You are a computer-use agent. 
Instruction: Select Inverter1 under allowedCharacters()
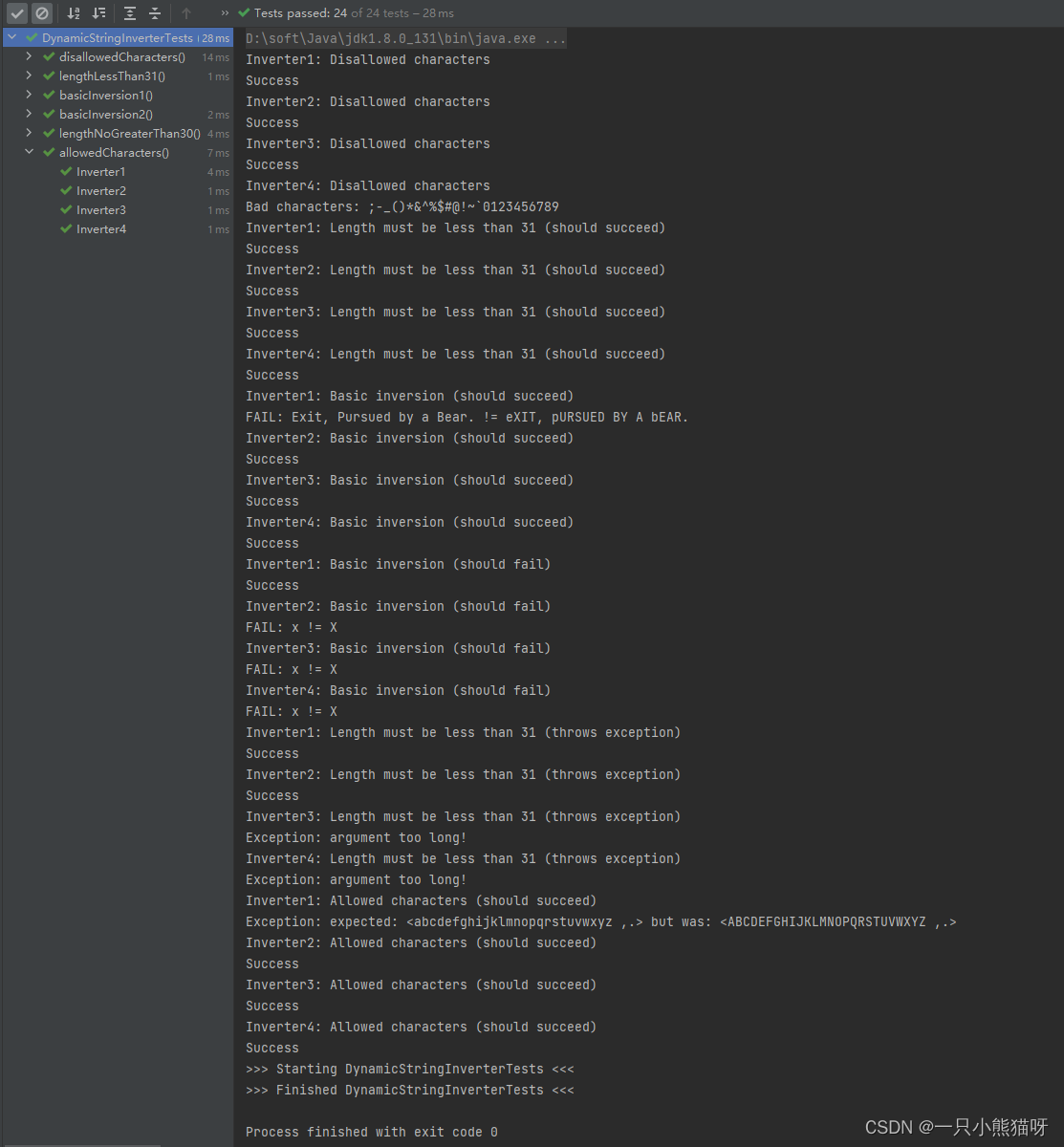100,172
